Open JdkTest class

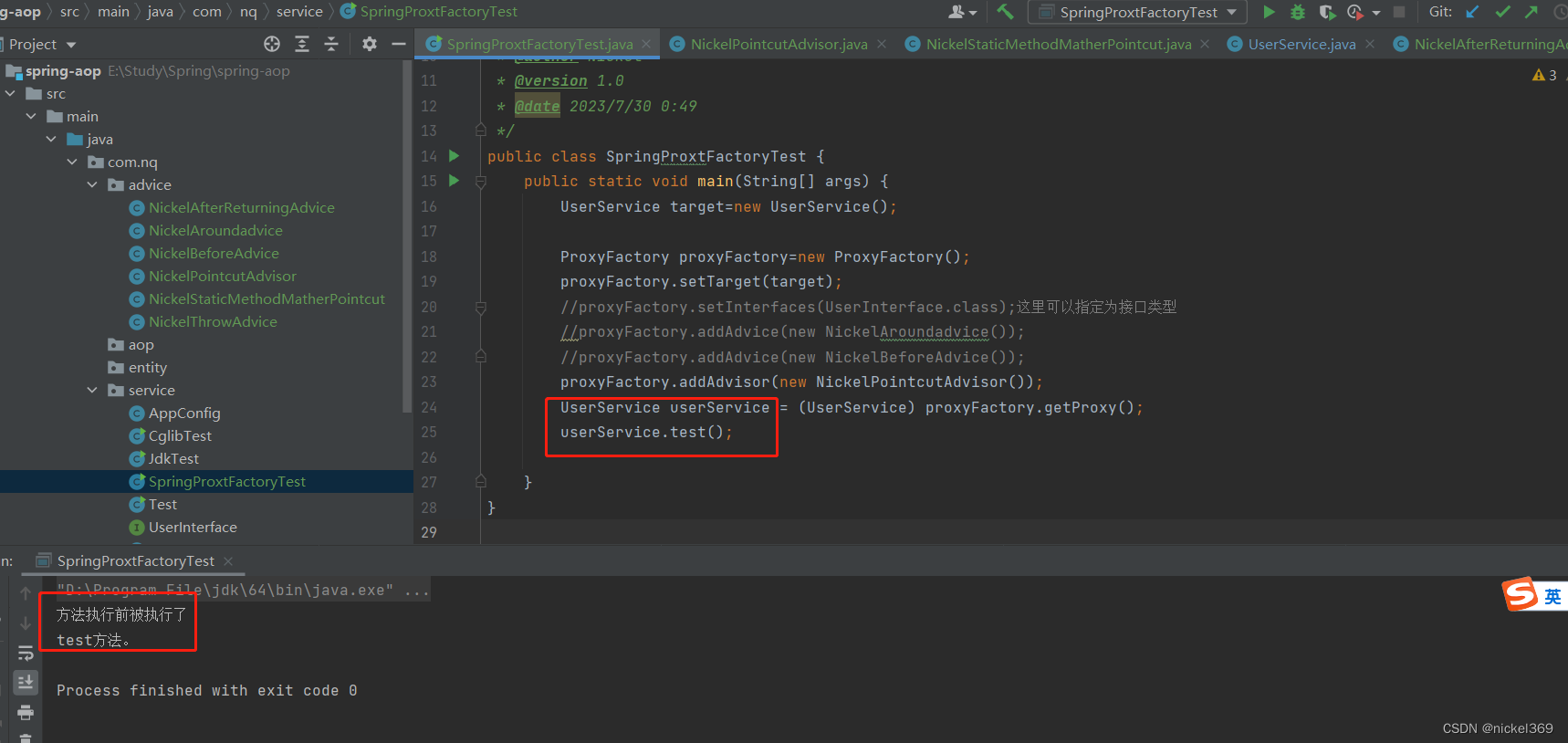click(173, 459)
